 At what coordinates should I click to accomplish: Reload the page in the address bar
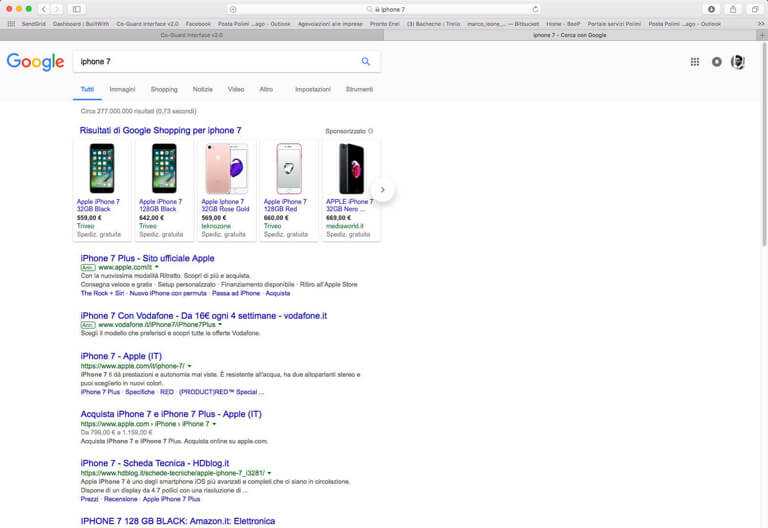point(535,9)
